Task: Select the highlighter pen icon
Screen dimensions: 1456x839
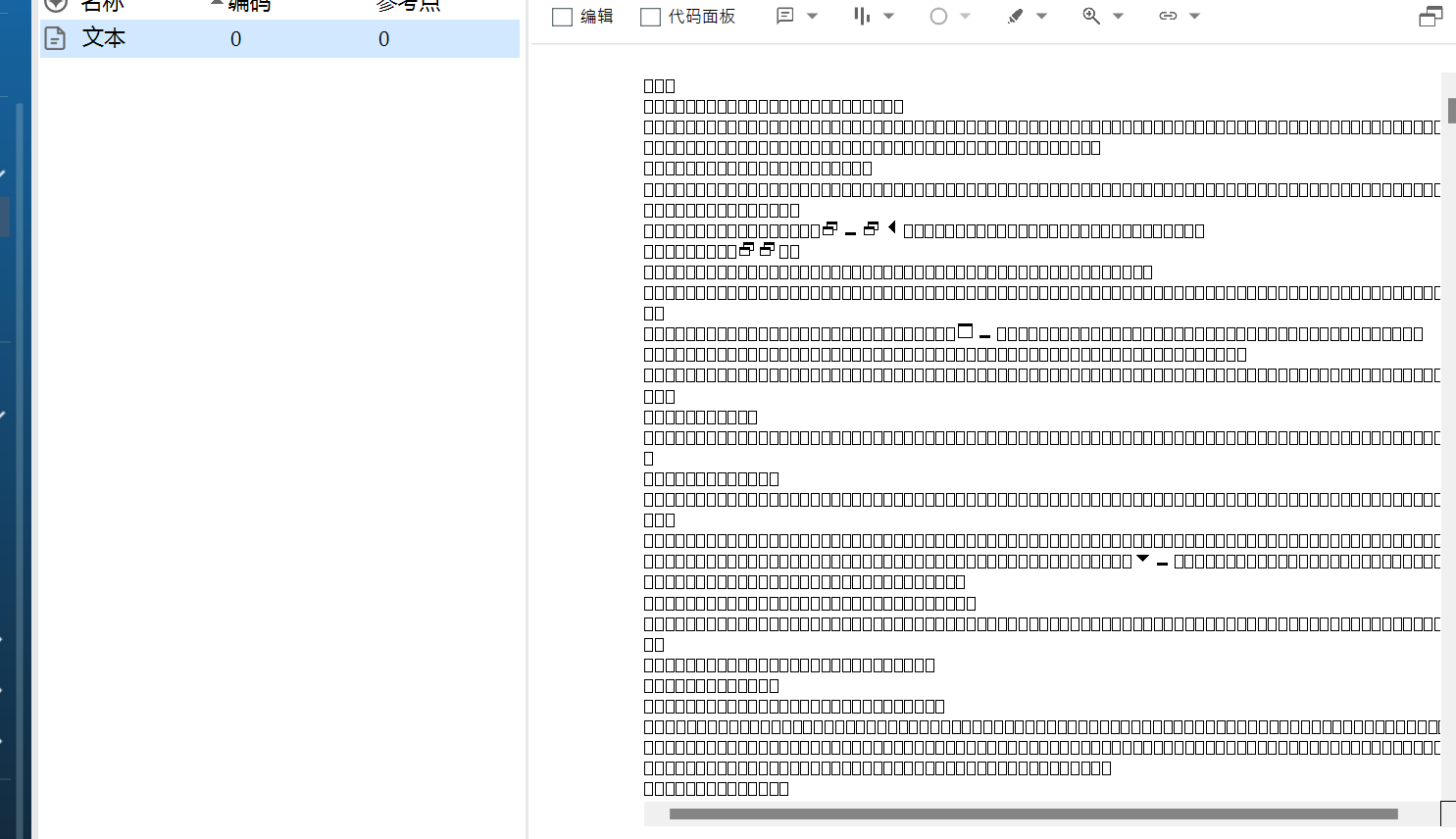Action: point(1015,16)
